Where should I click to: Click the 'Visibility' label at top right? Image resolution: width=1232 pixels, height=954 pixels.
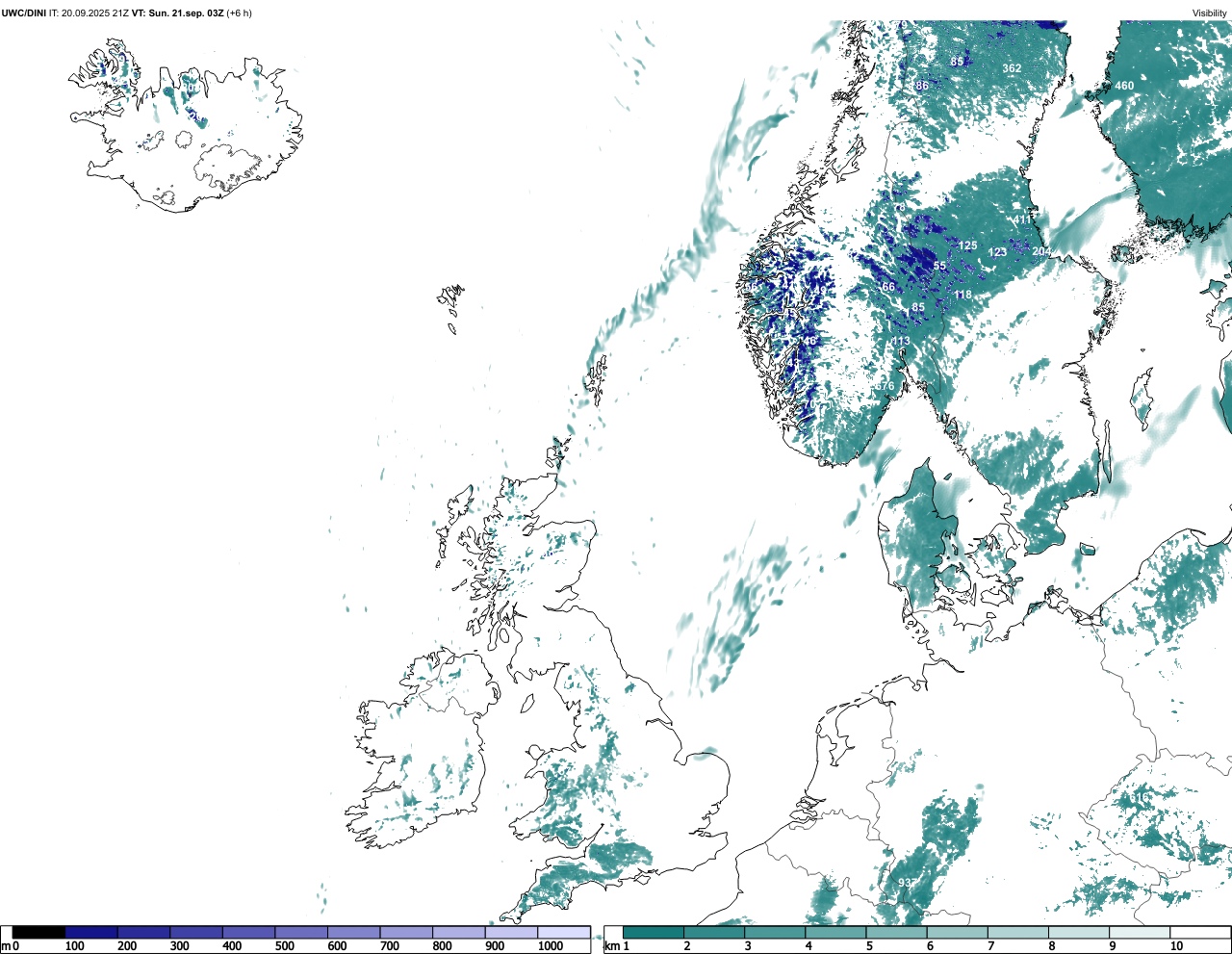pos(1210,13)
